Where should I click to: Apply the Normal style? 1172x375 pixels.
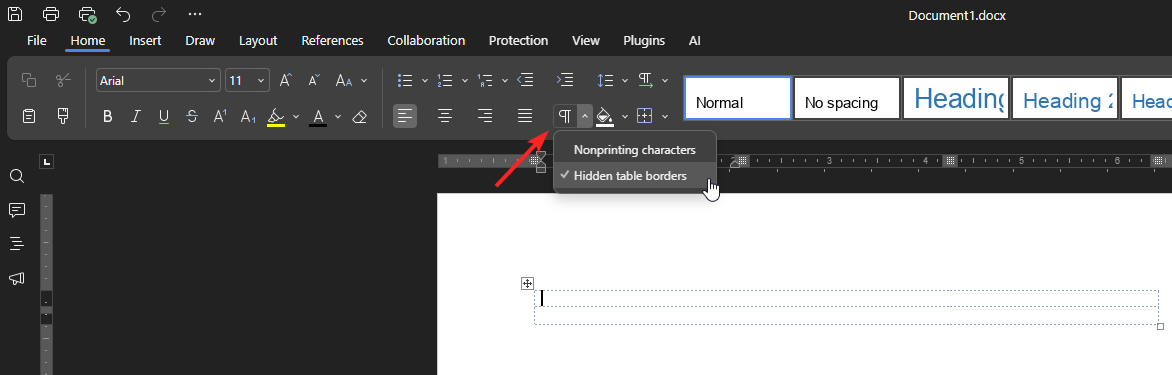(738, 98)
